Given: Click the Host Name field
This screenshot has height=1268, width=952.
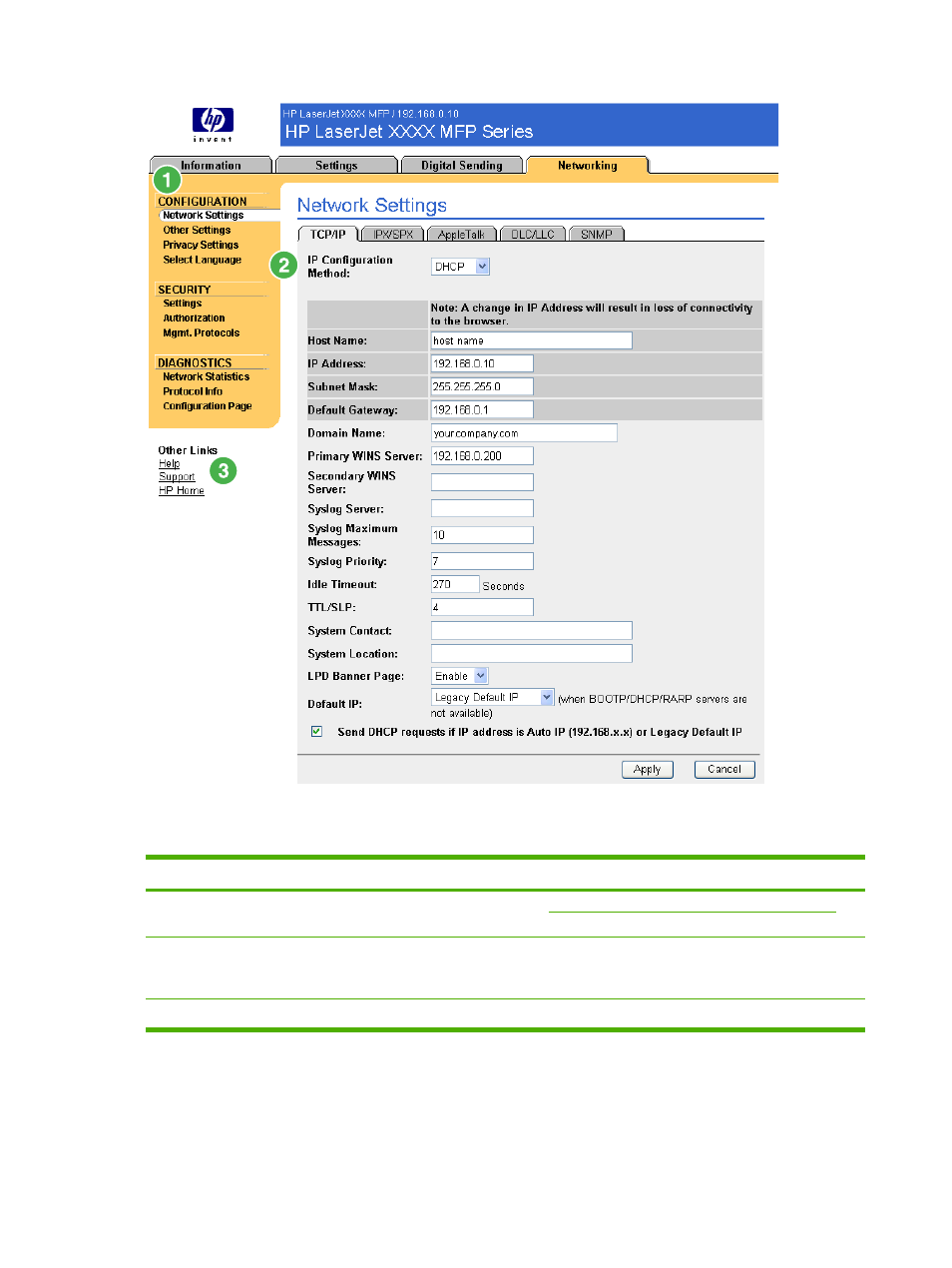Looking at the screenshot, I should tap(532, 341).
